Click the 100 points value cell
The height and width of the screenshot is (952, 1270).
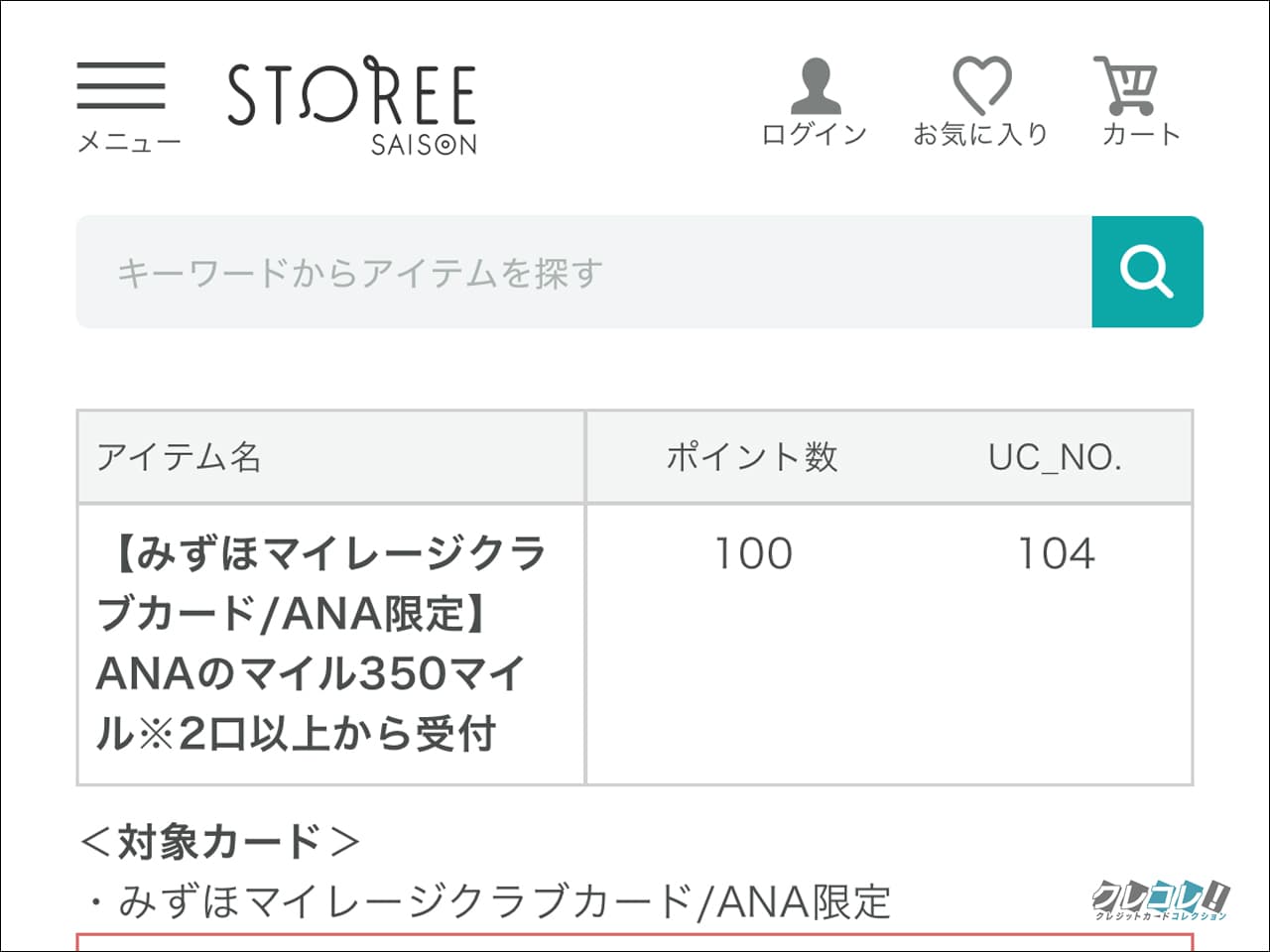click(x=754, y=553)
